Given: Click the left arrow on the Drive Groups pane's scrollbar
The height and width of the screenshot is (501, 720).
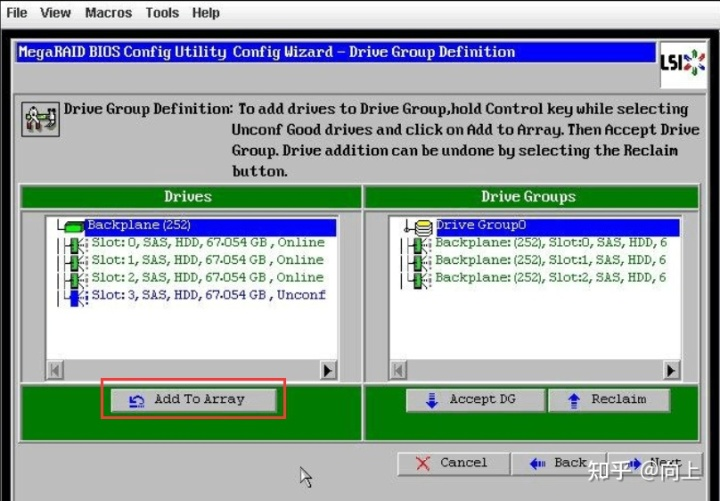Looking at the screenshot, I should click(x=398, y=371).
